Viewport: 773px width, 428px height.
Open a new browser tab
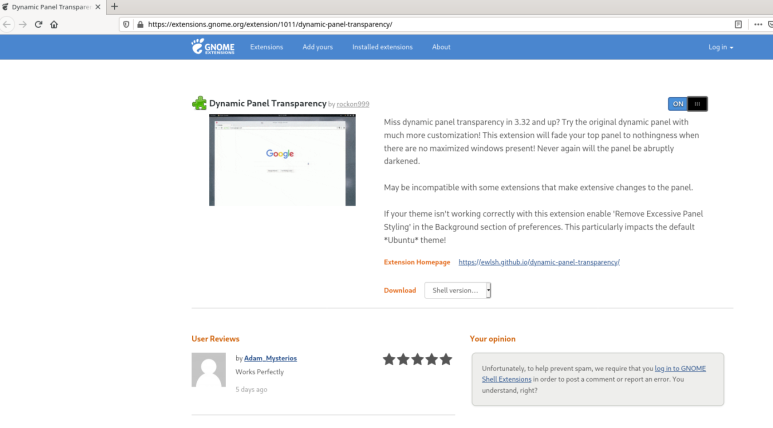[114, 6]
